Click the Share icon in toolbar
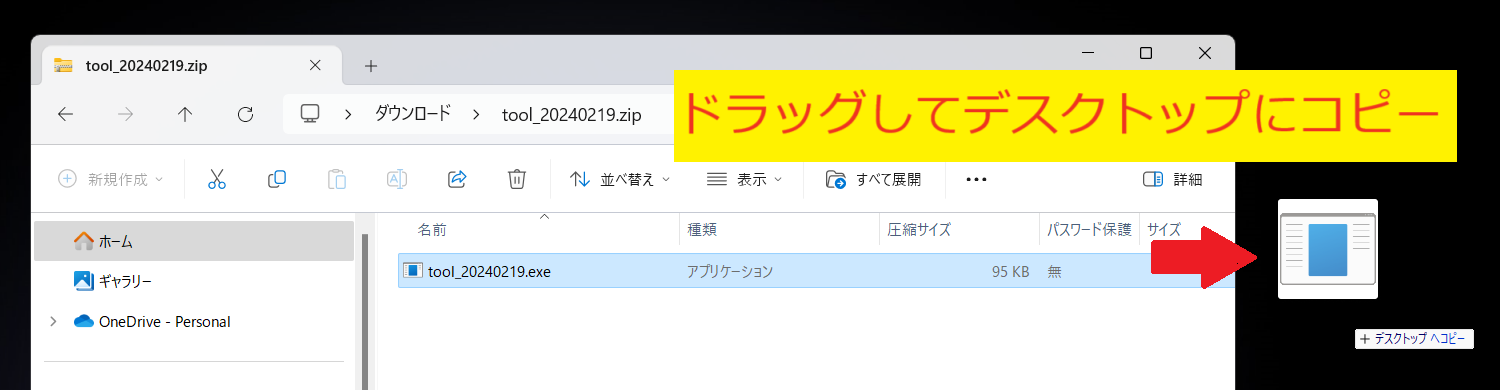This screenshot has height=390, width=1500. (x=457, y=180)
